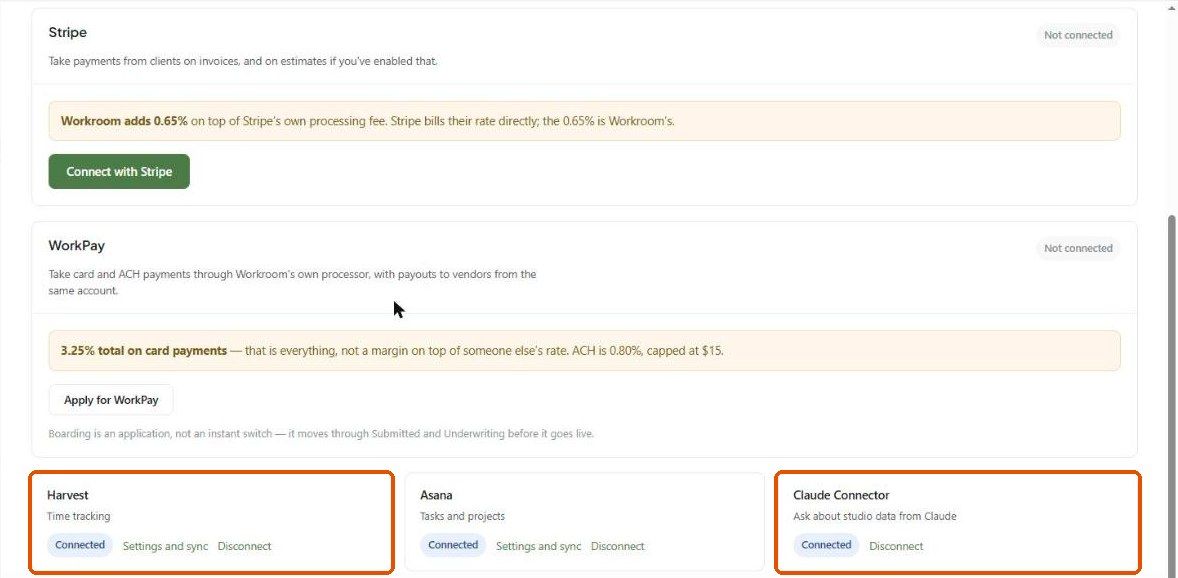Image resolution: width=1178 pixels, height=578 pixels.
Task: Select the Stripe section heading
Action: pos(68,32)
